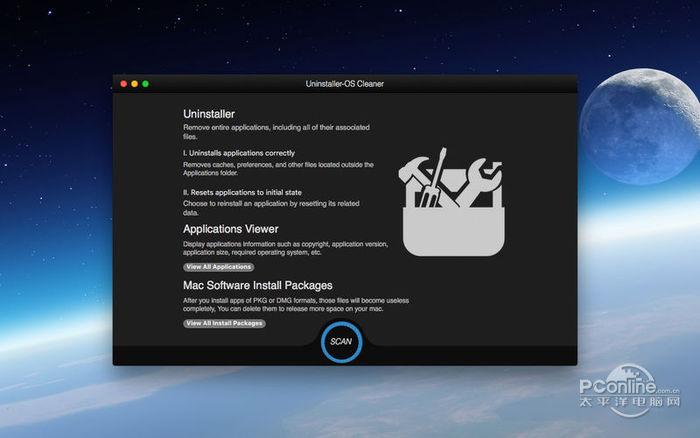Image resolution: width=700 pixels, height=438 pixels.
Task: Minimize the window with the yellow button
Action: (134, 83)
